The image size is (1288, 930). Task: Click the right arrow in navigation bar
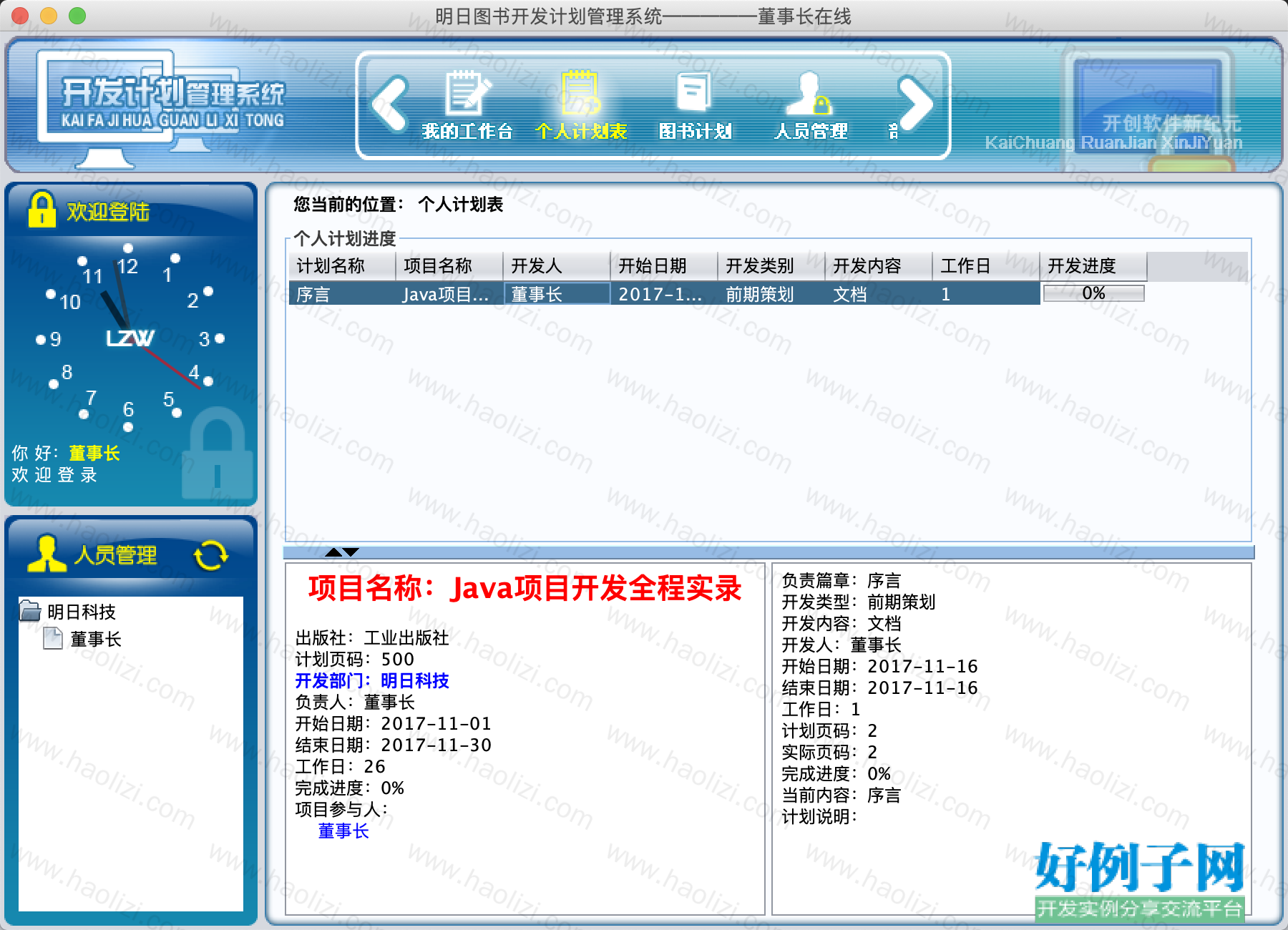pos(917,104)
